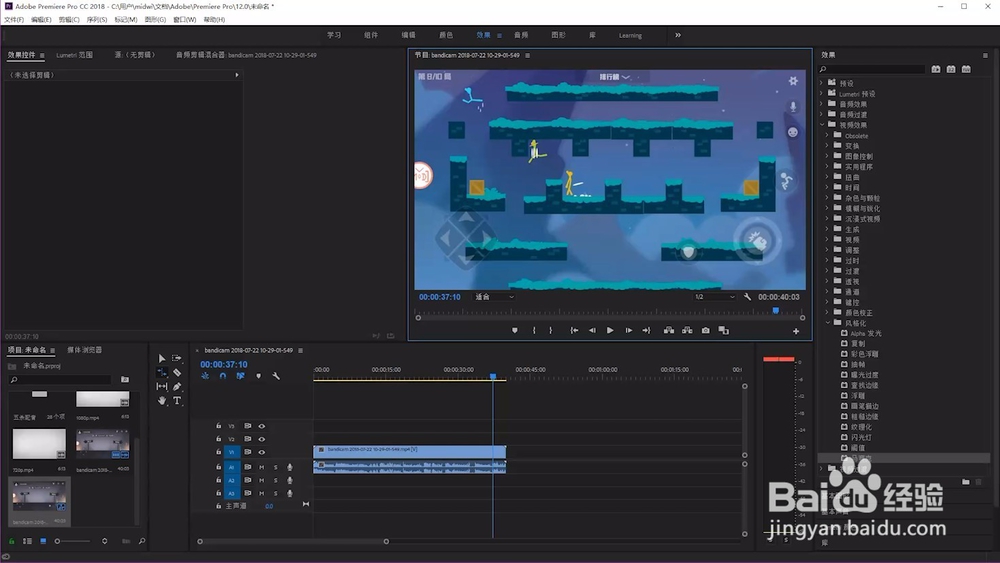Screen dimensions: 1000x563
Task: Click the Lift button
Action: pos(668,330)
